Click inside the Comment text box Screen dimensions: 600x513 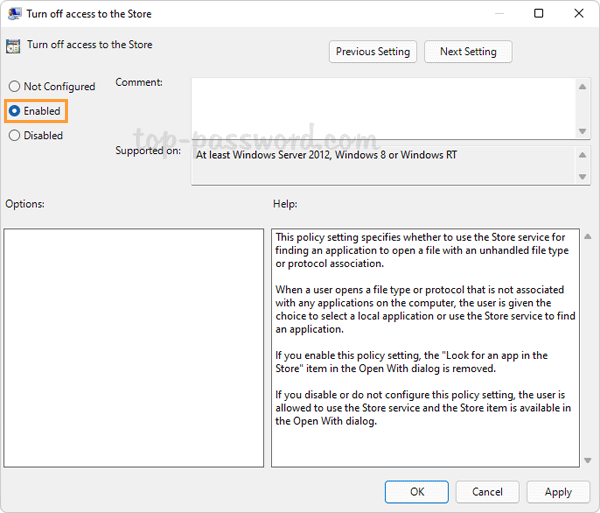click(x=380, y=108)
